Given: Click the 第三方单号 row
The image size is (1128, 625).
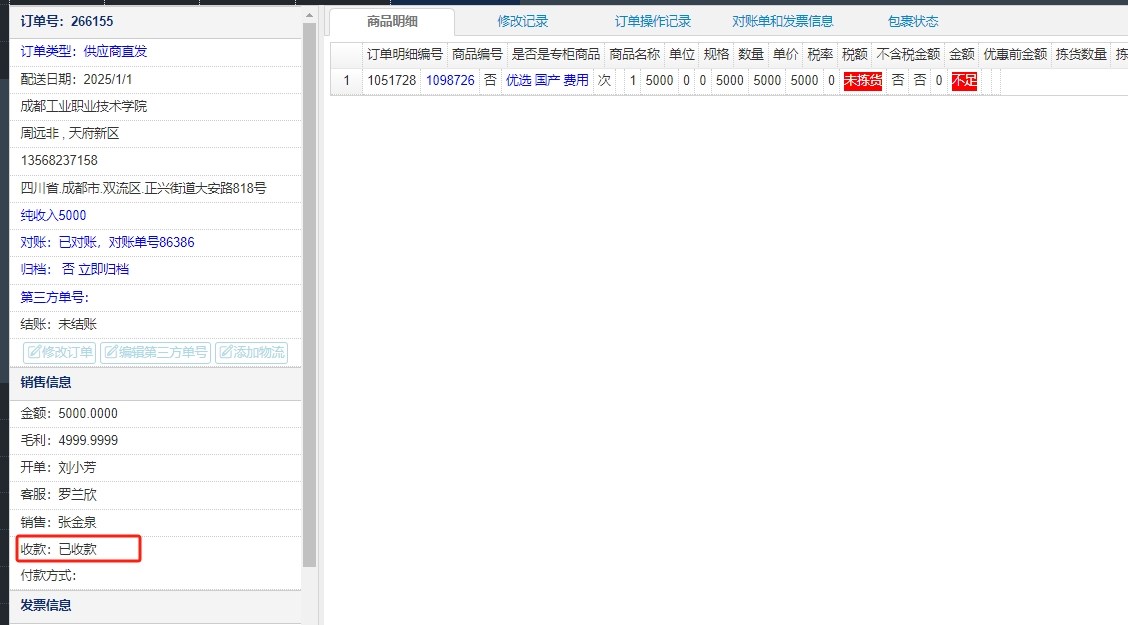Looking at the screenshot, I should [x=155, y=297].
